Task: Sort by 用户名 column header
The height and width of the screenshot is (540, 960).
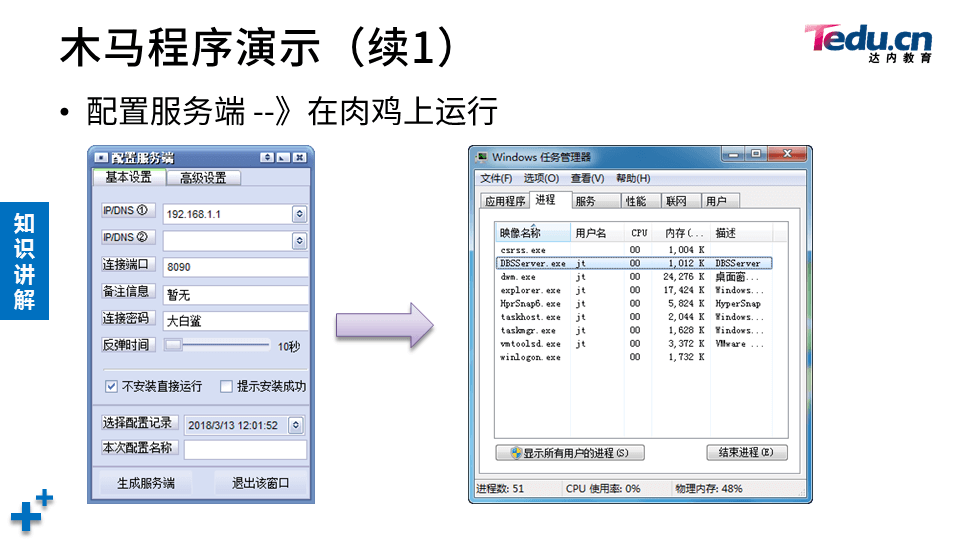Action: 598,233
